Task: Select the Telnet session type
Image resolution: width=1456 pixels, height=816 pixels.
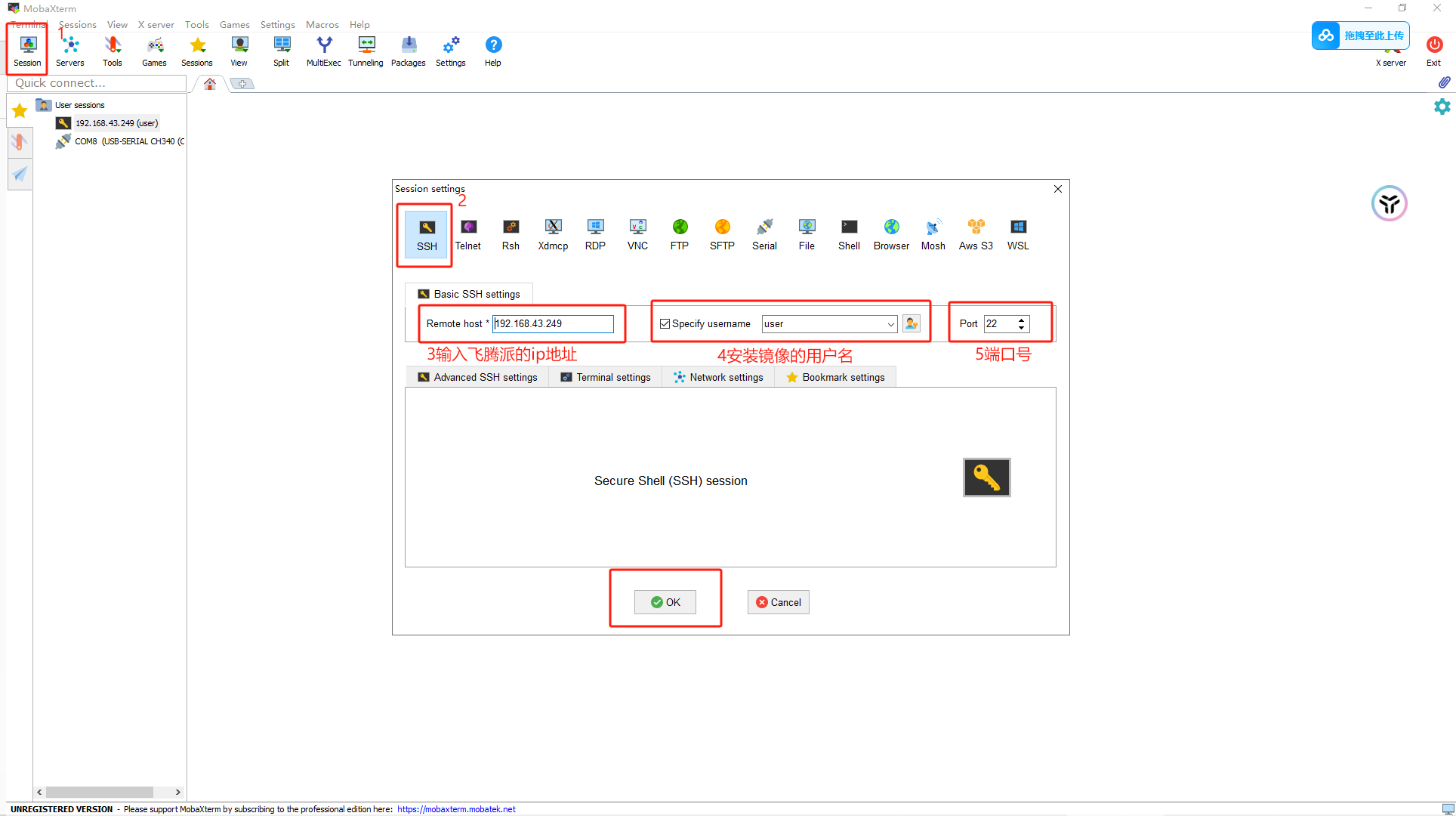Action: pyautogui.click(x=468, y=235)
